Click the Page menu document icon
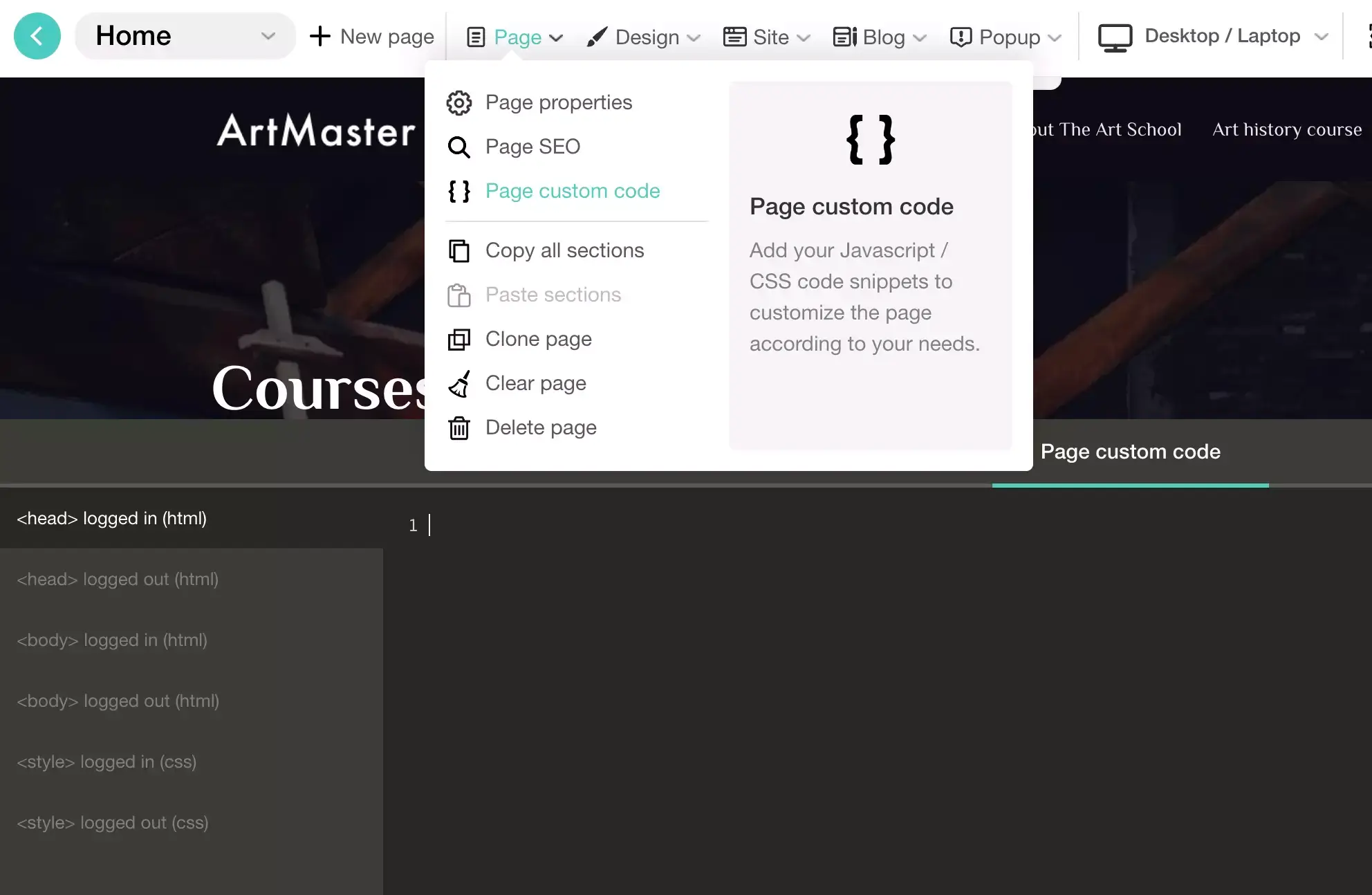This screenshot has width=1372, height=895. (x=476, y=37)
